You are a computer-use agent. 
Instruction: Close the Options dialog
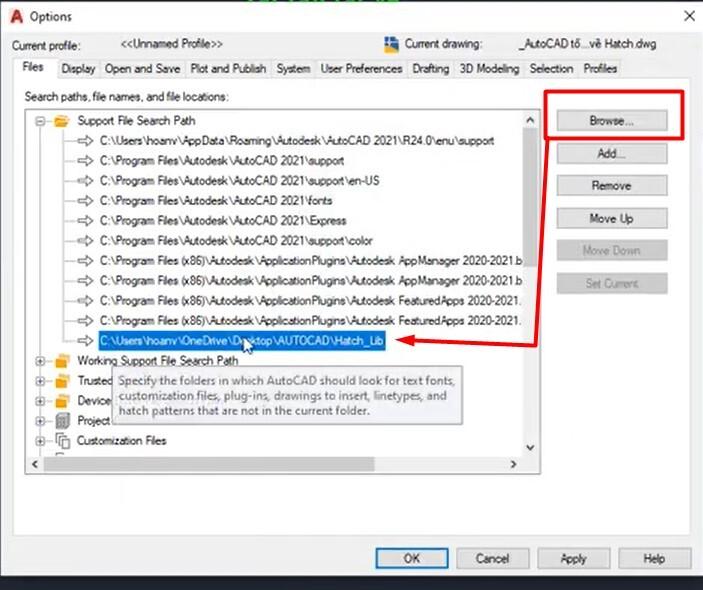690,16
